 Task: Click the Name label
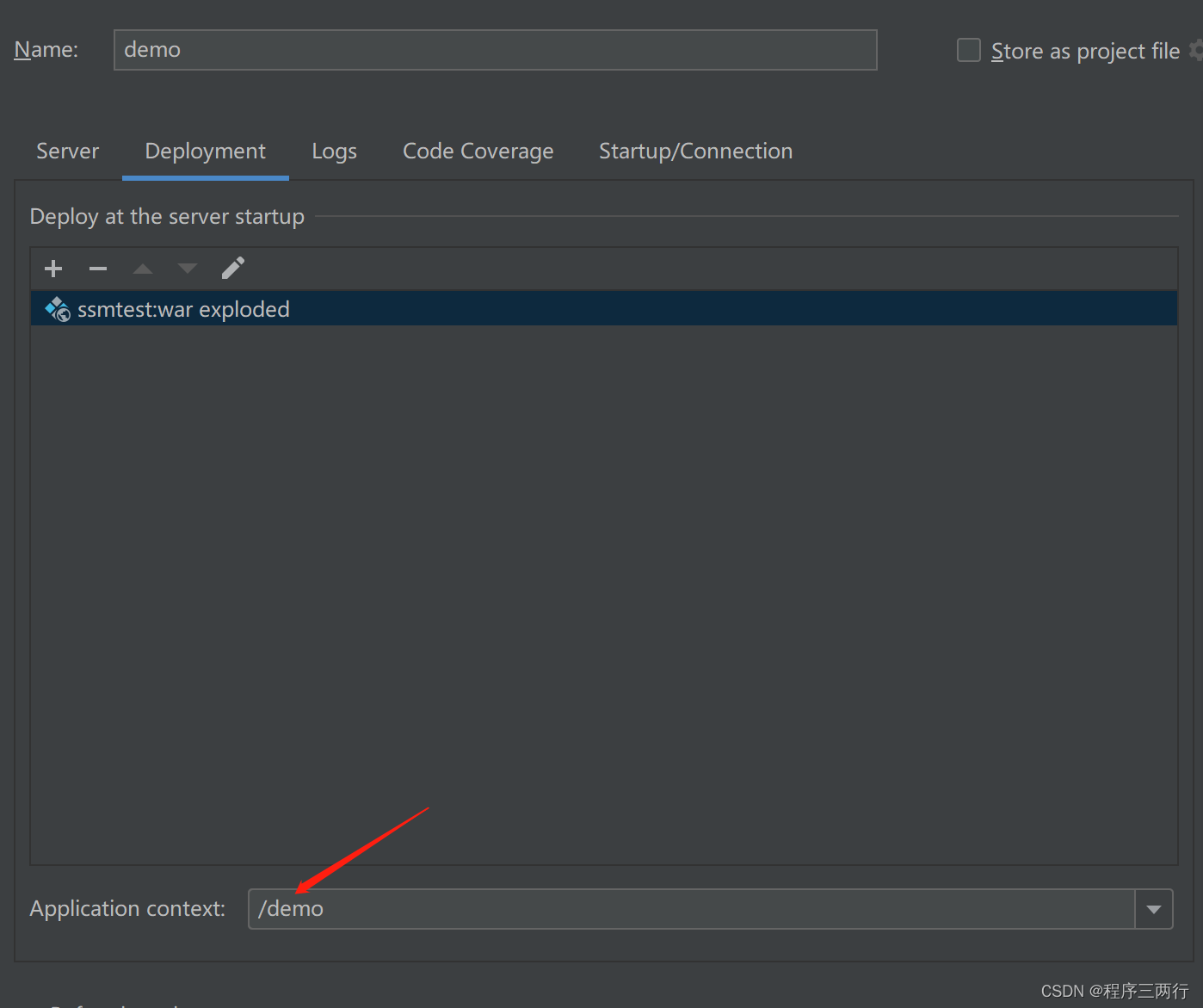click(46, 50)
